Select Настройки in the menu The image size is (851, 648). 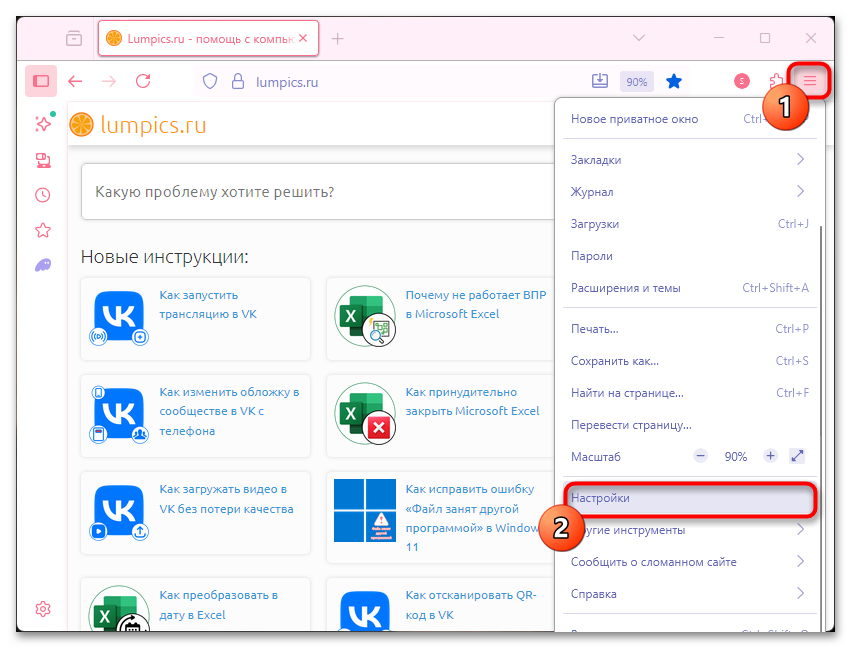pos(600,498)
